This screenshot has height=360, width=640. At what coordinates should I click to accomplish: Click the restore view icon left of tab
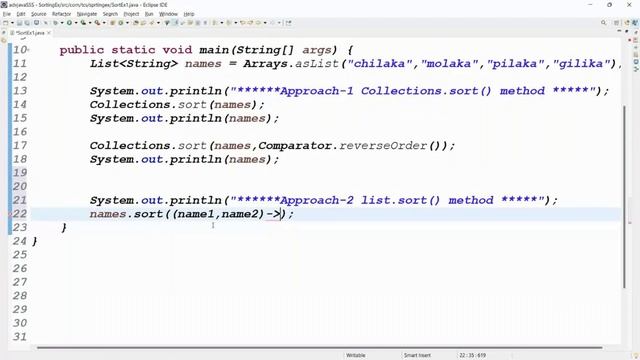tap(4, 33)
